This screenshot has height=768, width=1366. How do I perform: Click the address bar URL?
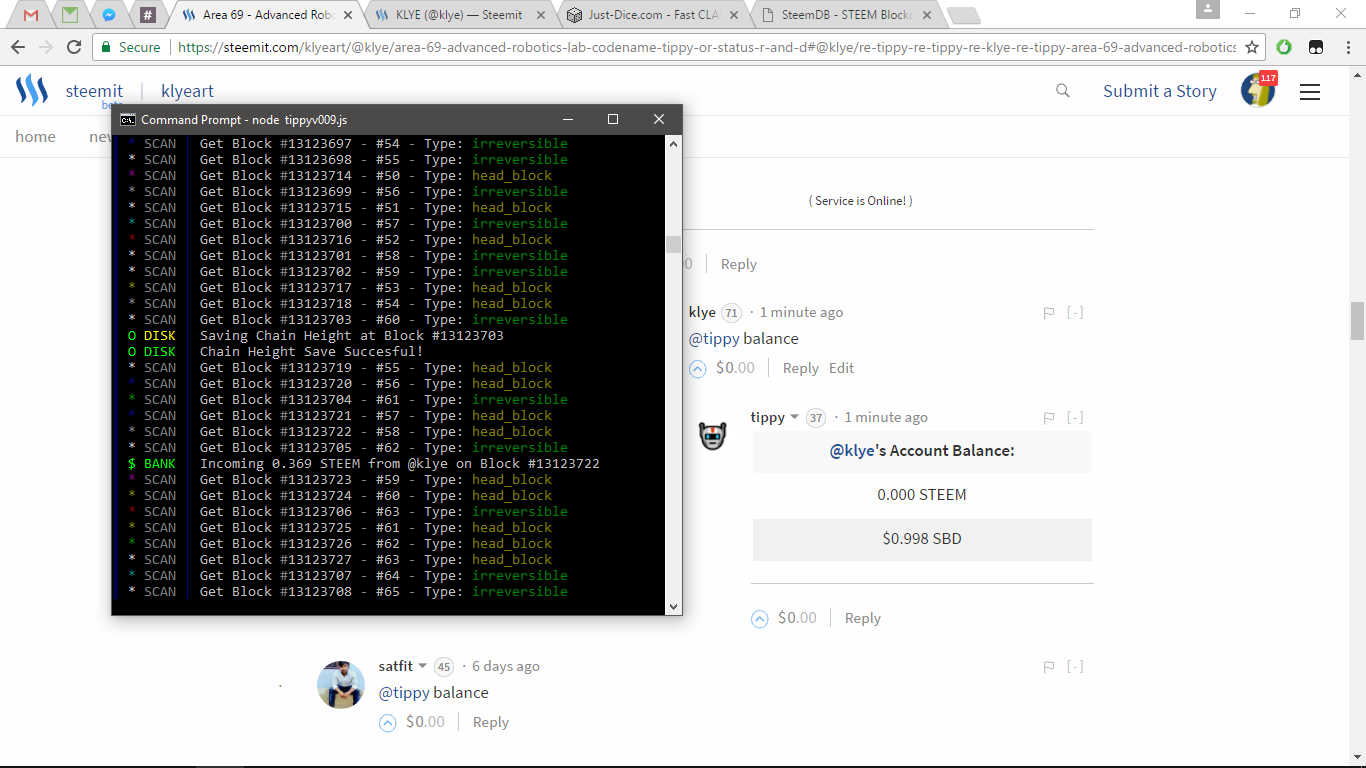point(706,47)
